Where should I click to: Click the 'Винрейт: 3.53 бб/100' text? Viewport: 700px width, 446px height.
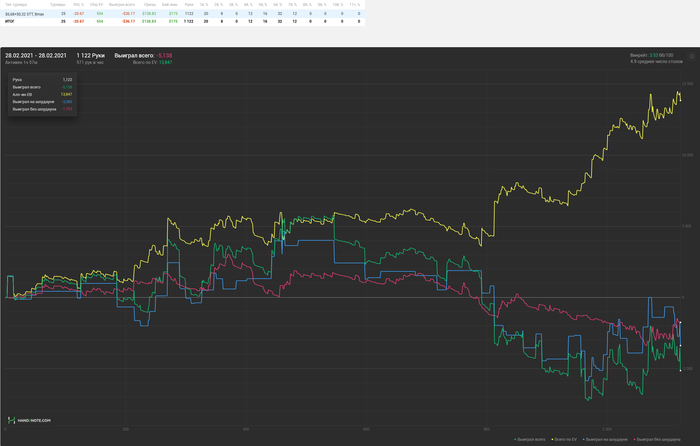(652, 55)
